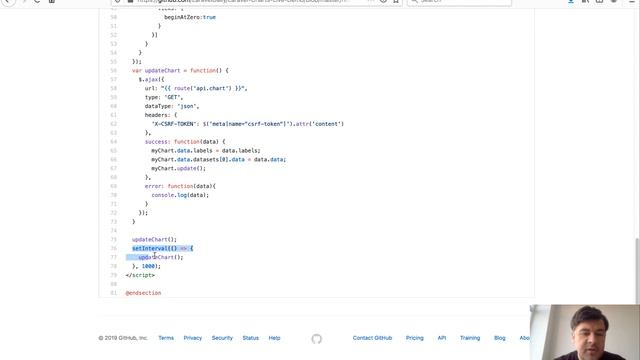The width and height of the screenshot is (640, 360).
Task: Open the Security footer link
Action: pos(222,338)
